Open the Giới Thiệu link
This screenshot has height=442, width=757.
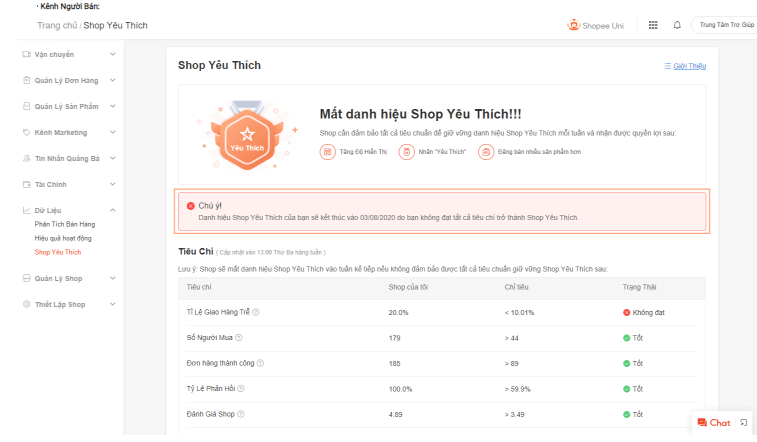point(685,66)
